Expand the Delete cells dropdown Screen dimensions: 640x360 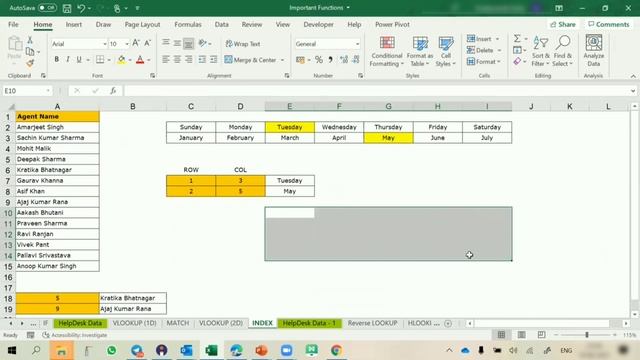499,50
